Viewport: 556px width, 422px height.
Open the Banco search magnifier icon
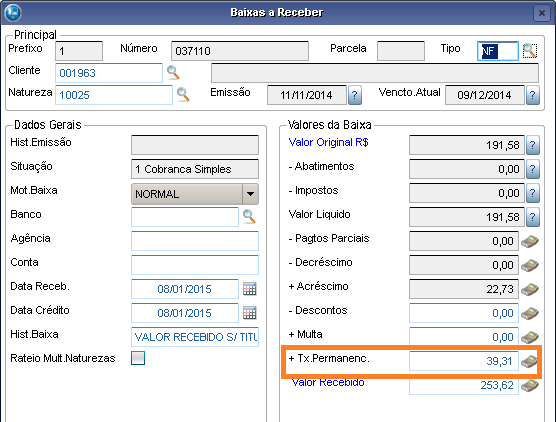pos(249,216)
